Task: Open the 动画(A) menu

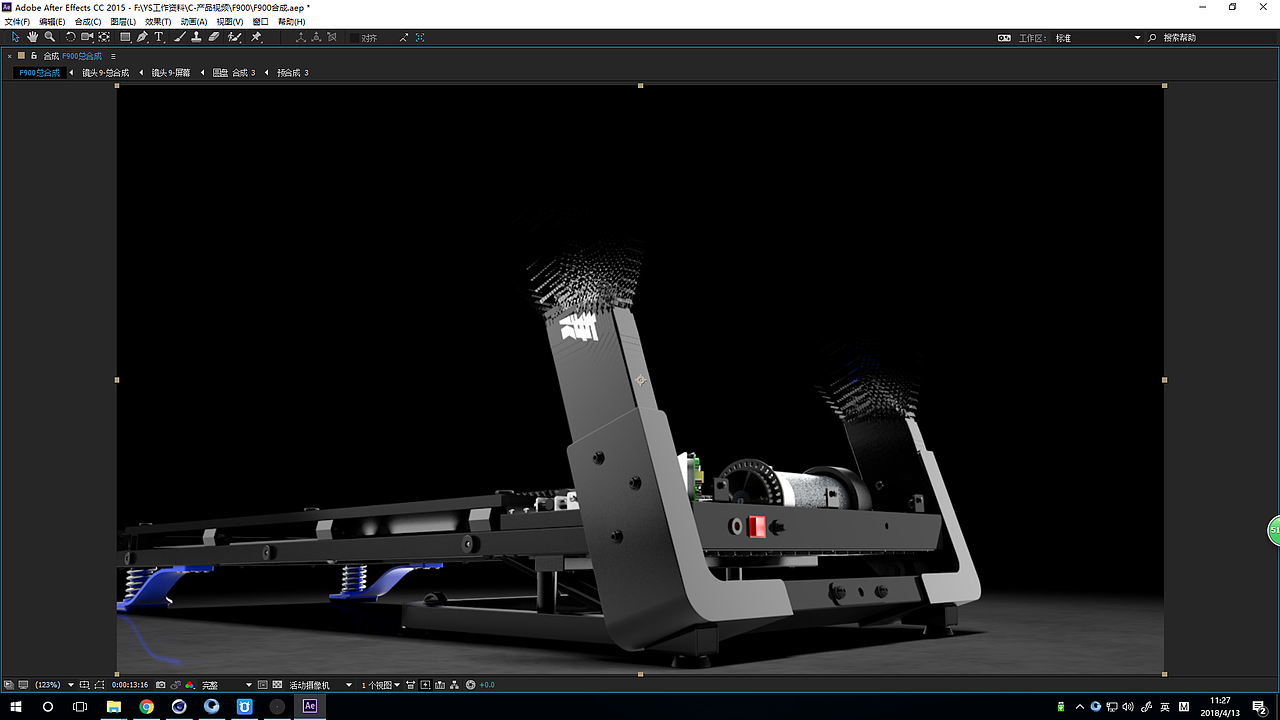Action: (194, 22)
